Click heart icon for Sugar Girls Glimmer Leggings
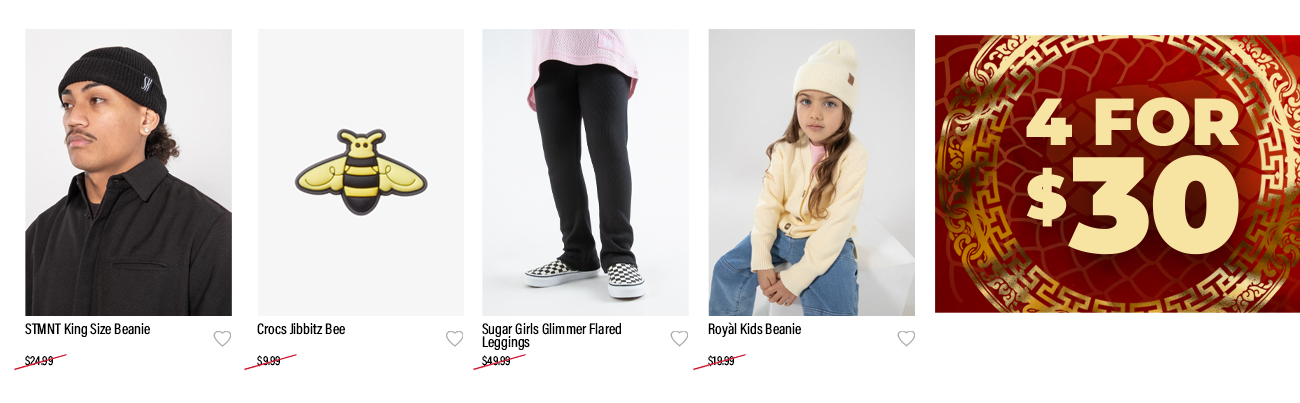 (679, 339)
